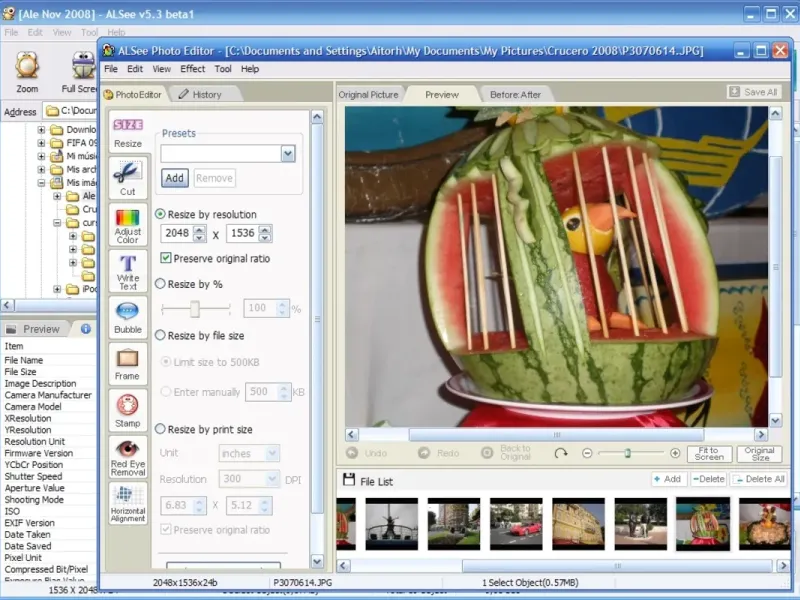Increase the 2048 width spinner
Image resolution: width=800 pixels, height=600 pixels.
click(x=200, y=229)
